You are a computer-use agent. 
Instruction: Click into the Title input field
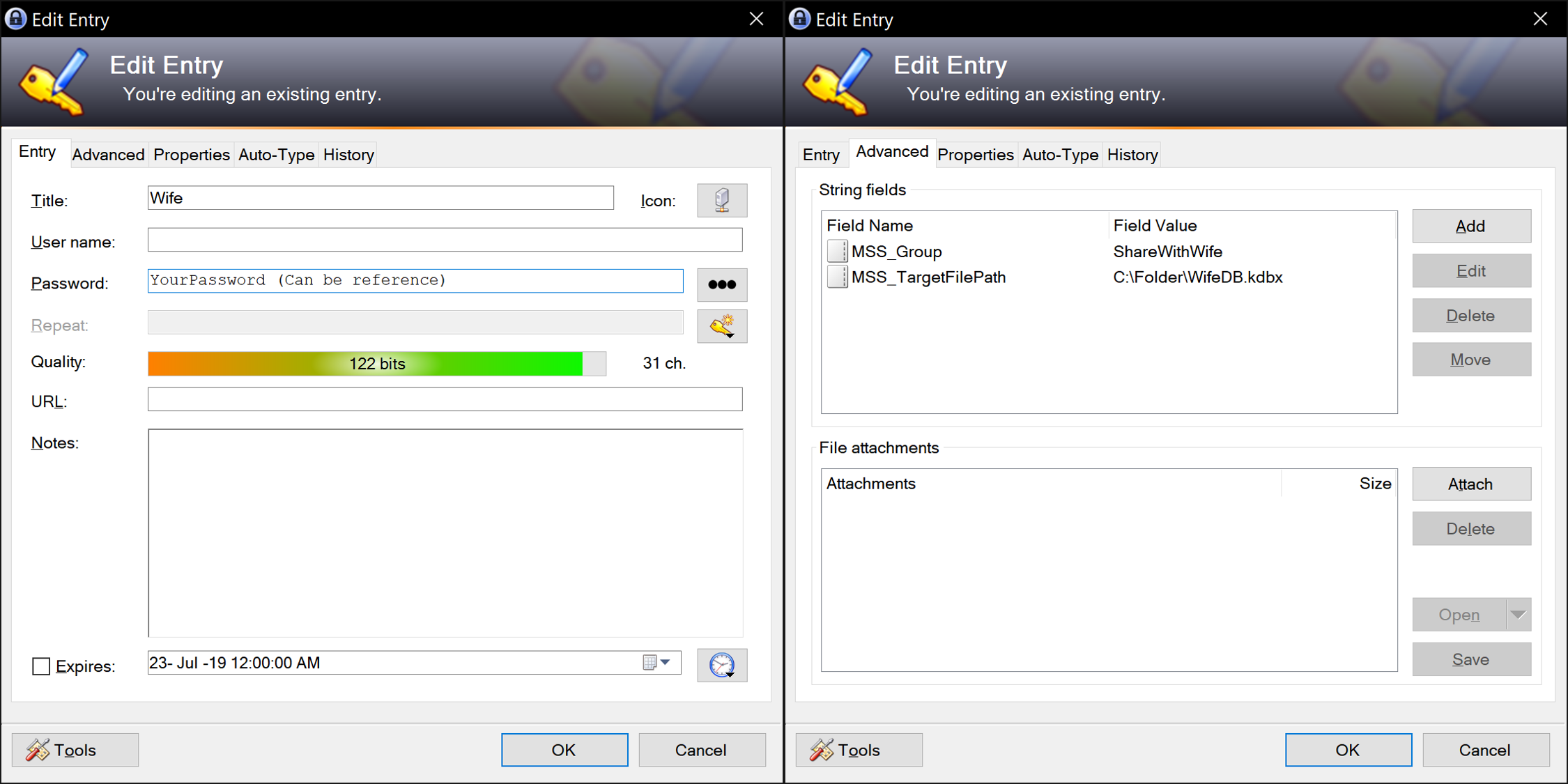point(381,199)
